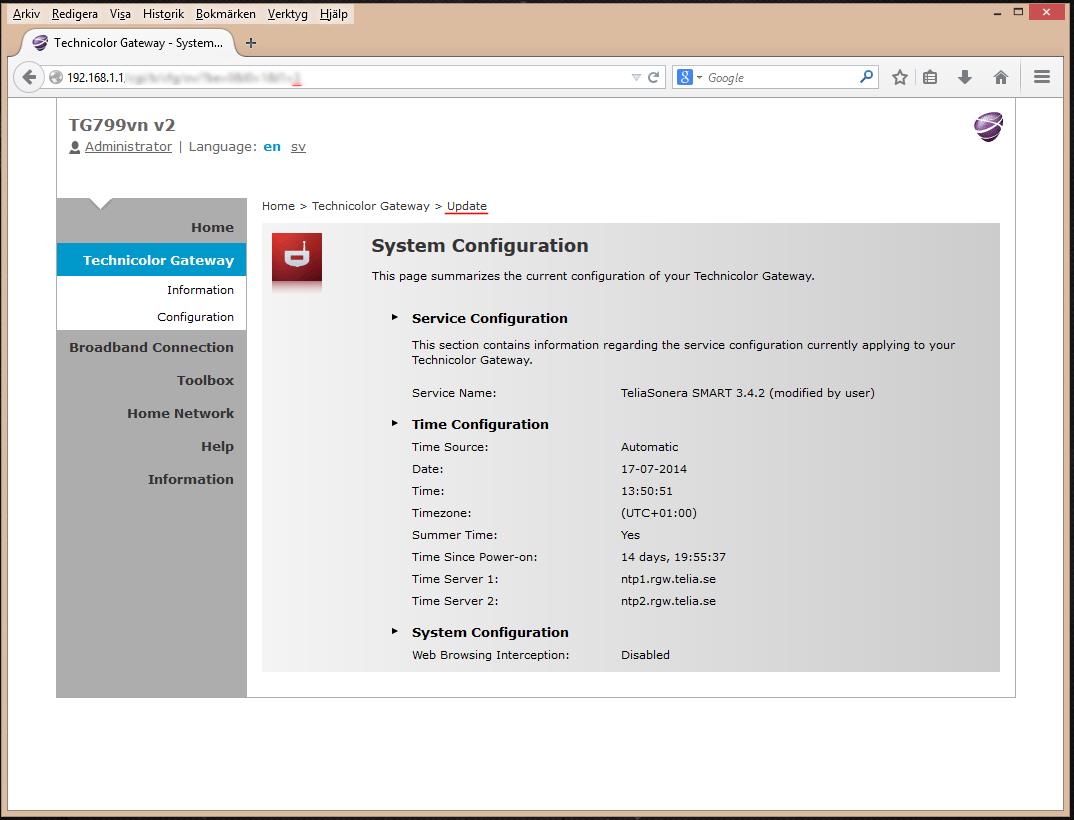Click into the Google search field
Screen dimensions: 1074x820
point(781,77)
